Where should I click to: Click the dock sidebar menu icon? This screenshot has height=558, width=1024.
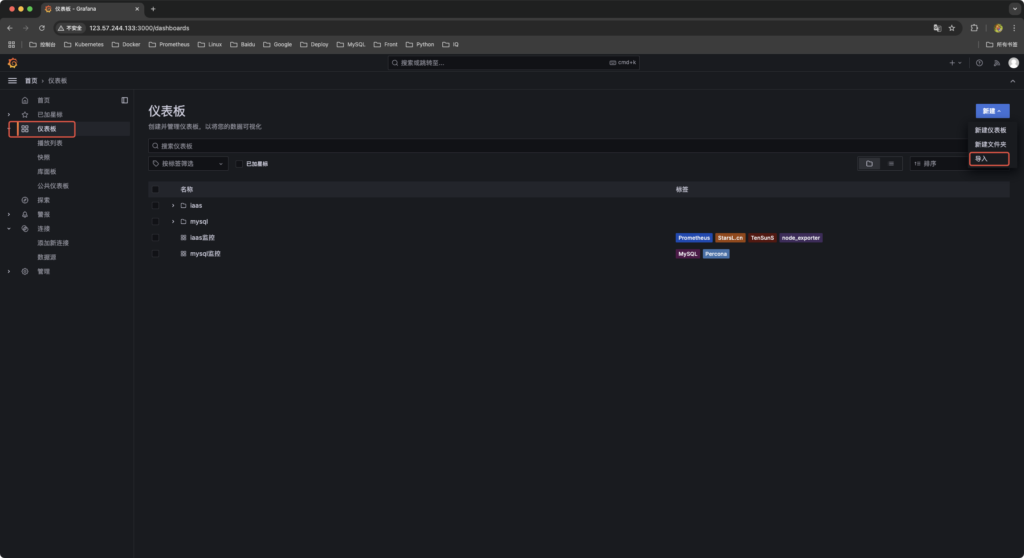125,100
